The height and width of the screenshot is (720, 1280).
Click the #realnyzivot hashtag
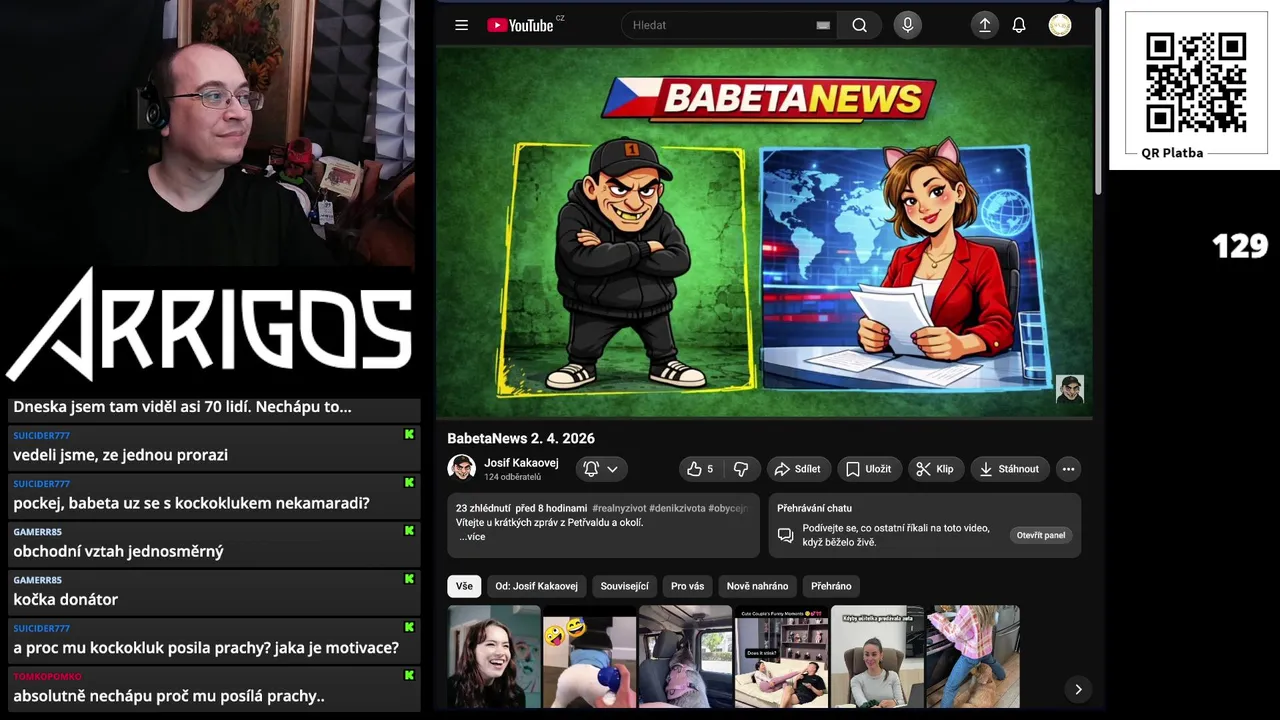click(x=618, y=508)
